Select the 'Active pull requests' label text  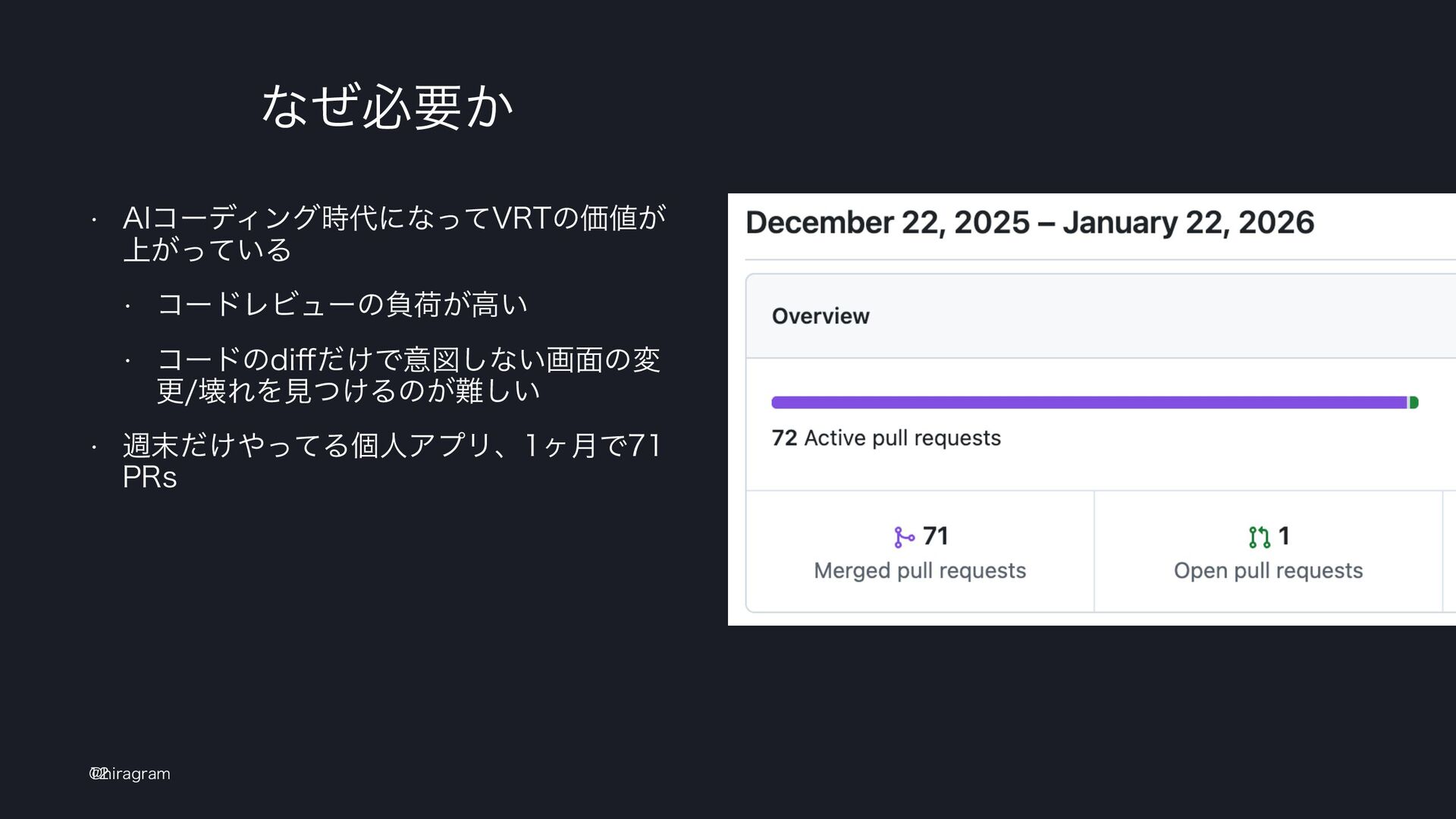click(x=902, y=438)
